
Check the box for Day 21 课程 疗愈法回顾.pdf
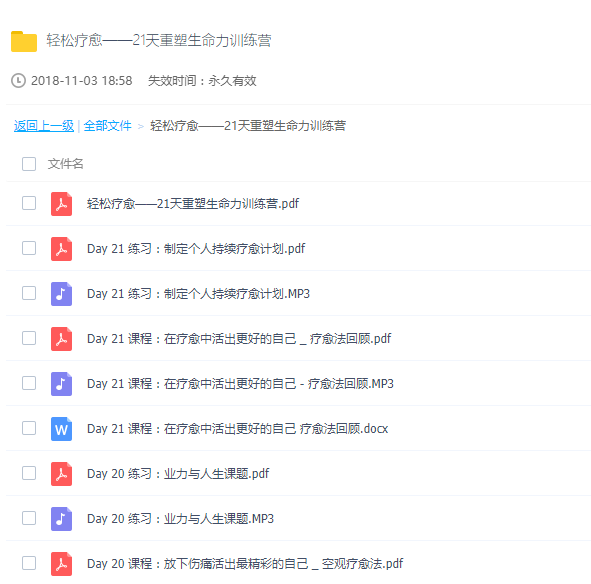click(29, 338)
